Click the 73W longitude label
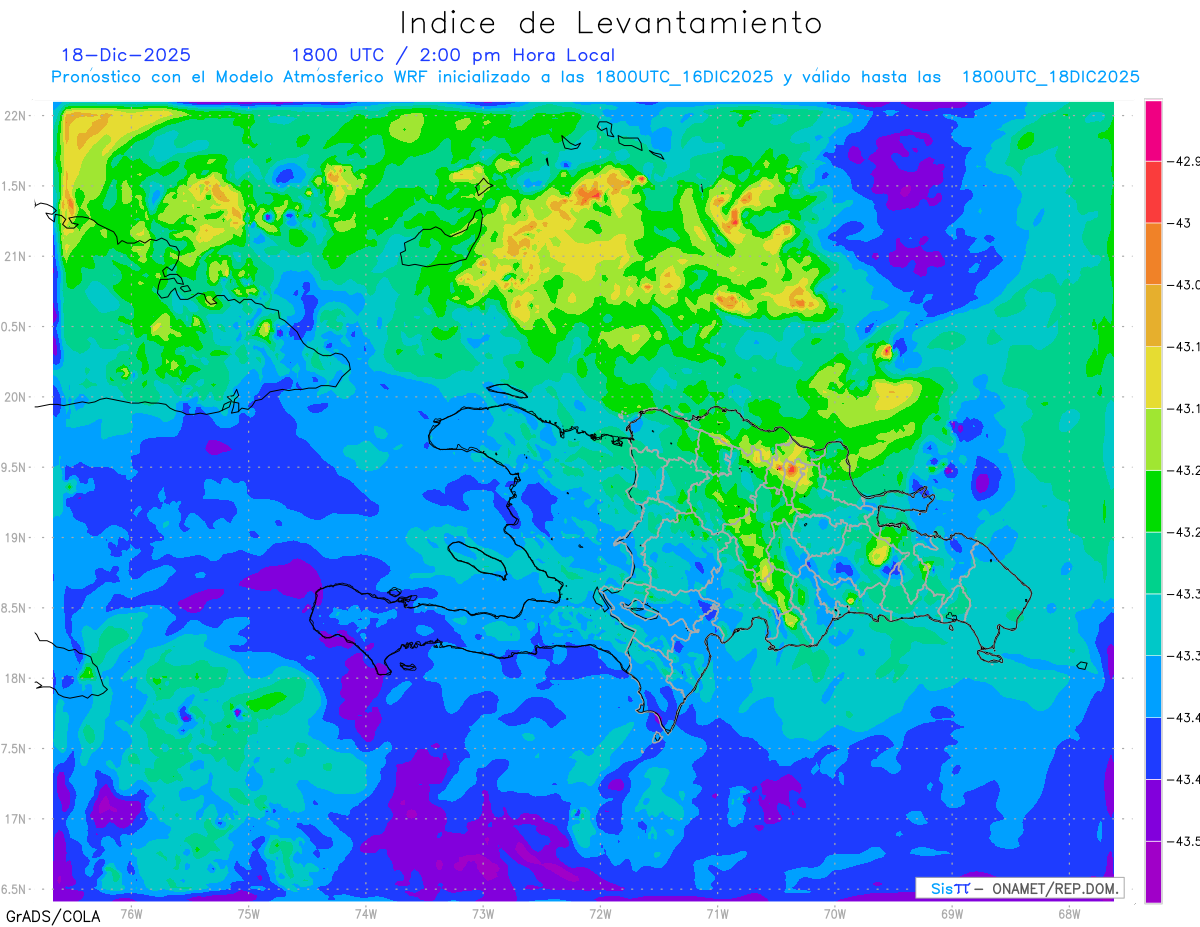1200x927 pixels. (483, 912)
